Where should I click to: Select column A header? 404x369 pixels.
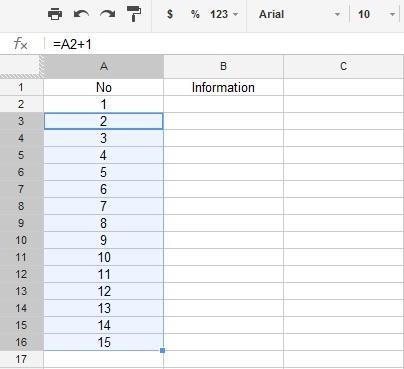click(x=104, y=66)
